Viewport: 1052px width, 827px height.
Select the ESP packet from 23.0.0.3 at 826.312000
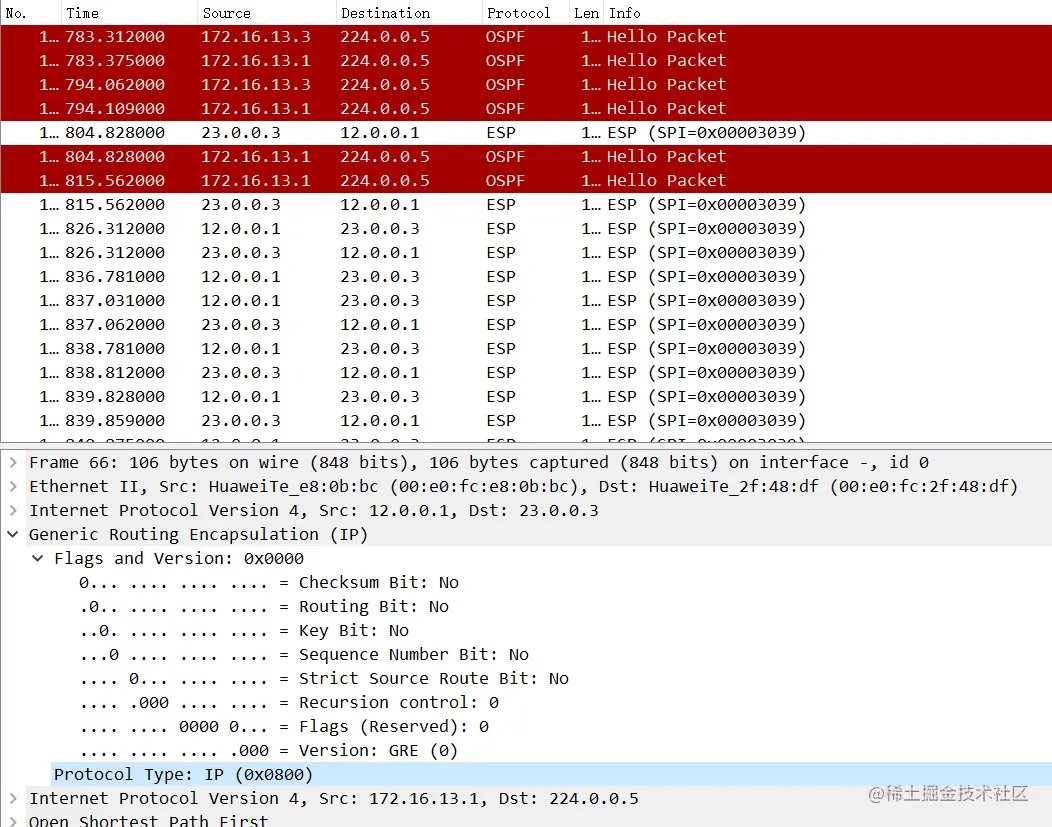[526, 253]
